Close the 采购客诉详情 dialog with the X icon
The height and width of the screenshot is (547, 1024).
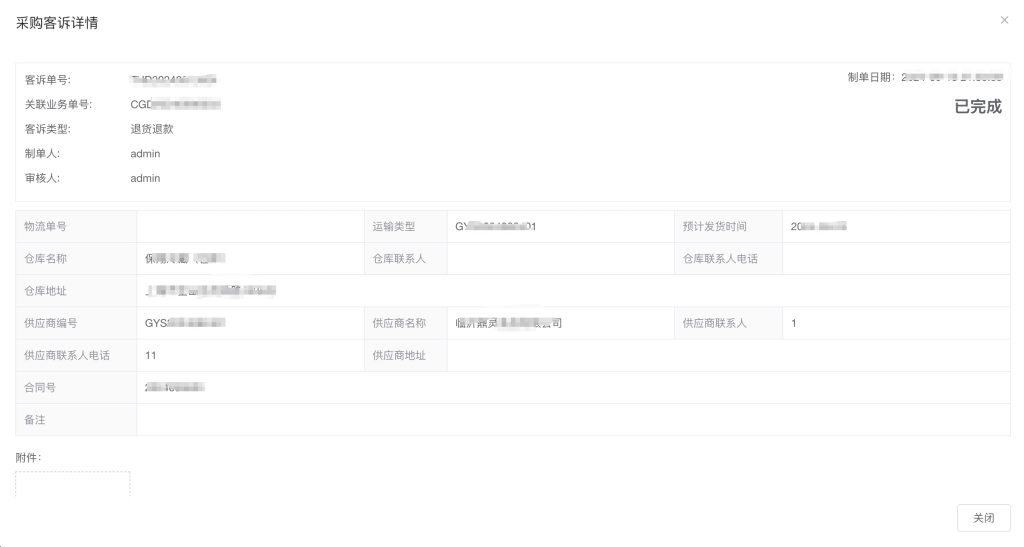pos(1004,20)
